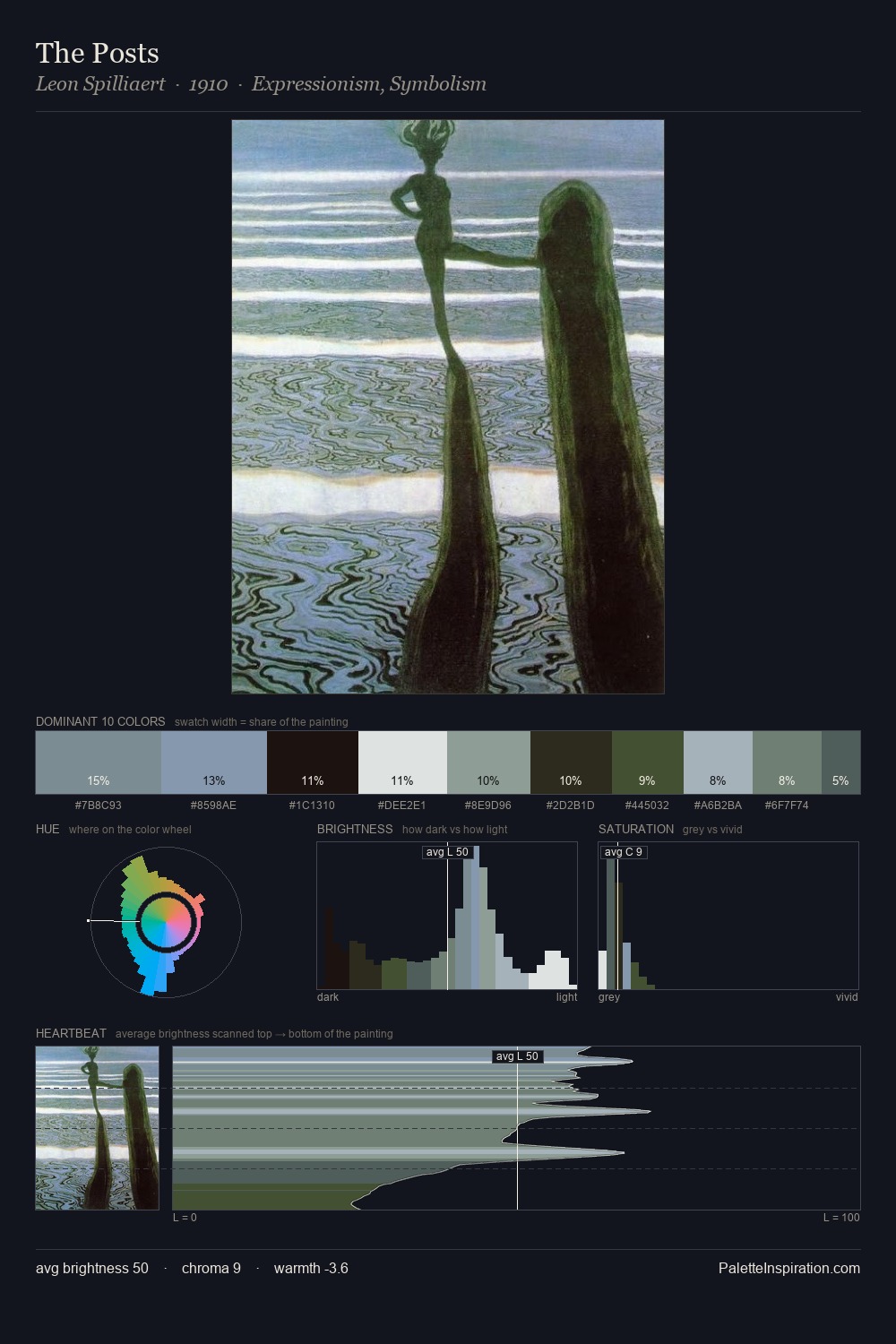Image resolution: width=896 pixels, height=1344 pixels.
Task: Click the 'avg C 9' label
Action: (x=624, y=852)
